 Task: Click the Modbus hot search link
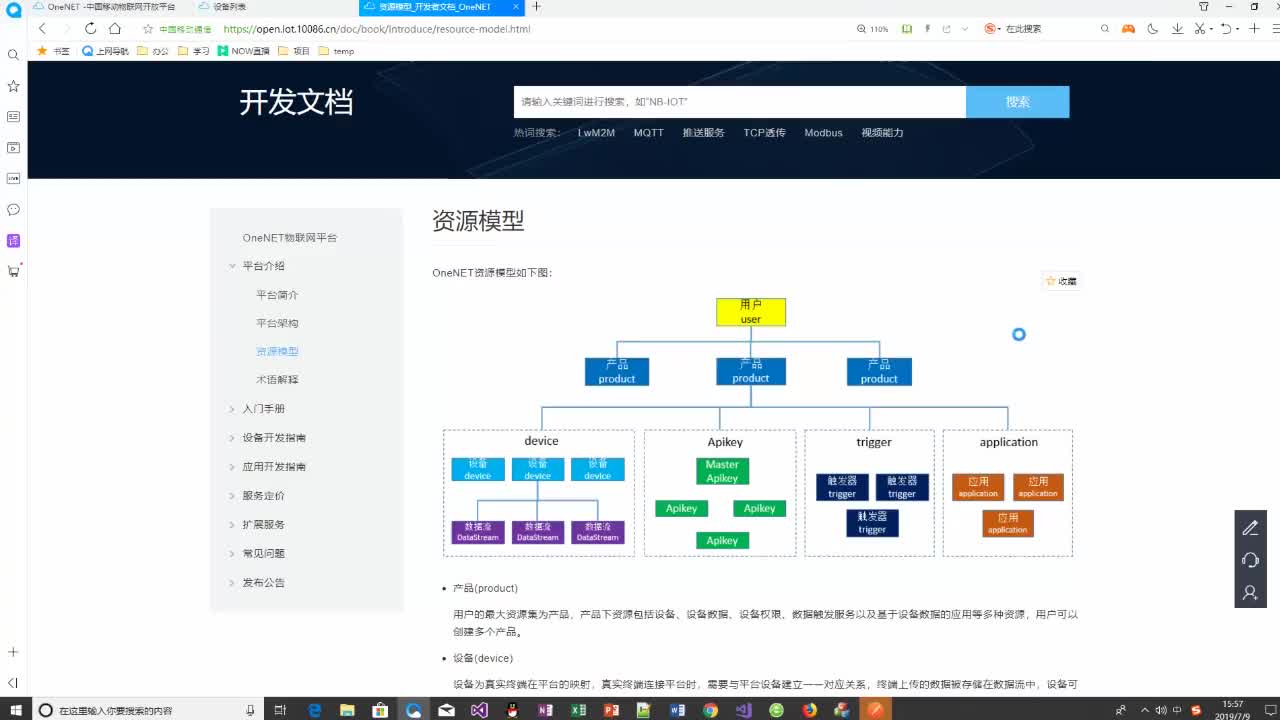coord(823,133)
